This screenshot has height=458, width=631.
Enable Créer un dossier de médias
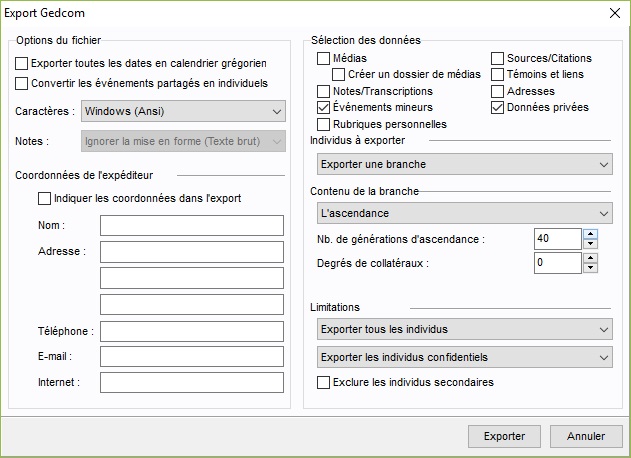[338, 74]
